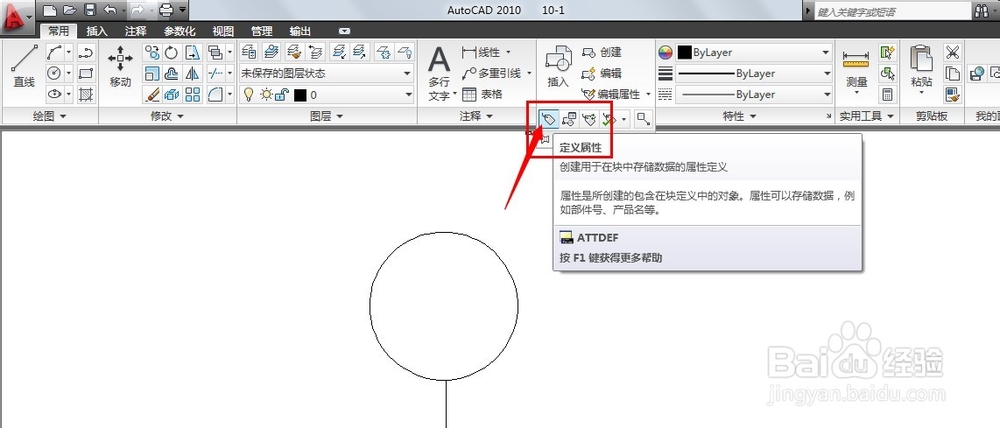Activate the Move (移动) tool
The height and width of the screenshot is (428, 1000).
[120, 66]
